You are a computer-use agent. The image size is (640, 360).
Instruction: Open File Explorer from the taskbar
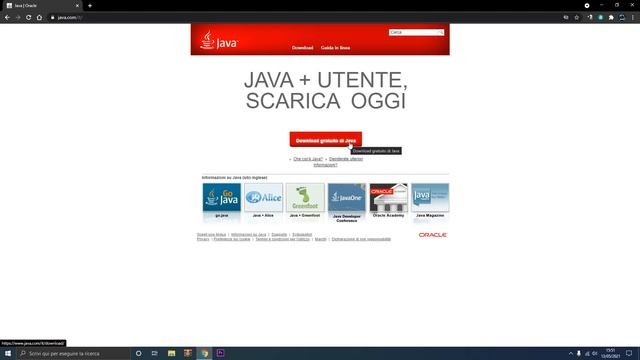[x=171, y=353]
